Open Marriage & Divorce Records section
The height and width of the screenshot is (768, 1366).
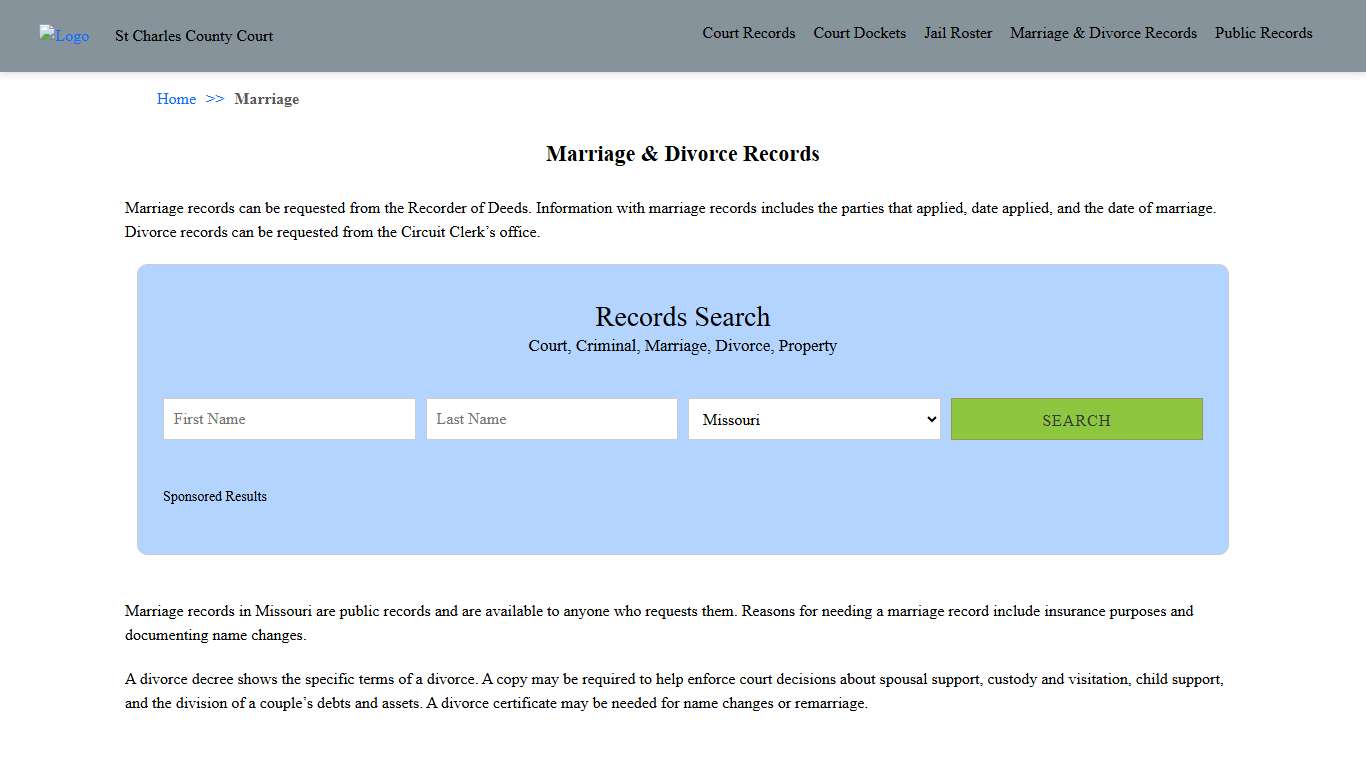pyautogui.click(x=1103, y=33)
